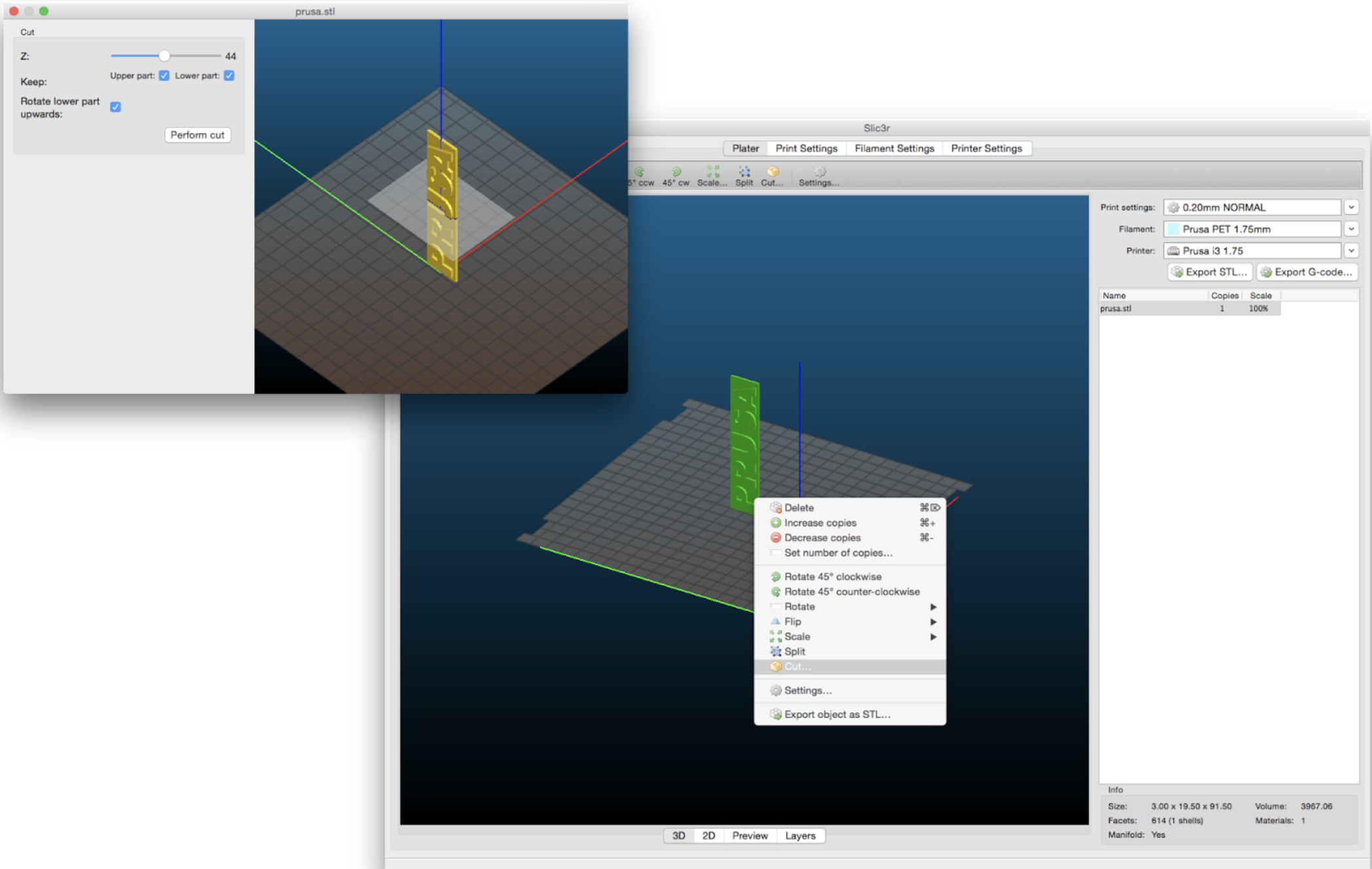Expand the Flip submenu
Screen dimensions: 1372x869
point(850,621)
